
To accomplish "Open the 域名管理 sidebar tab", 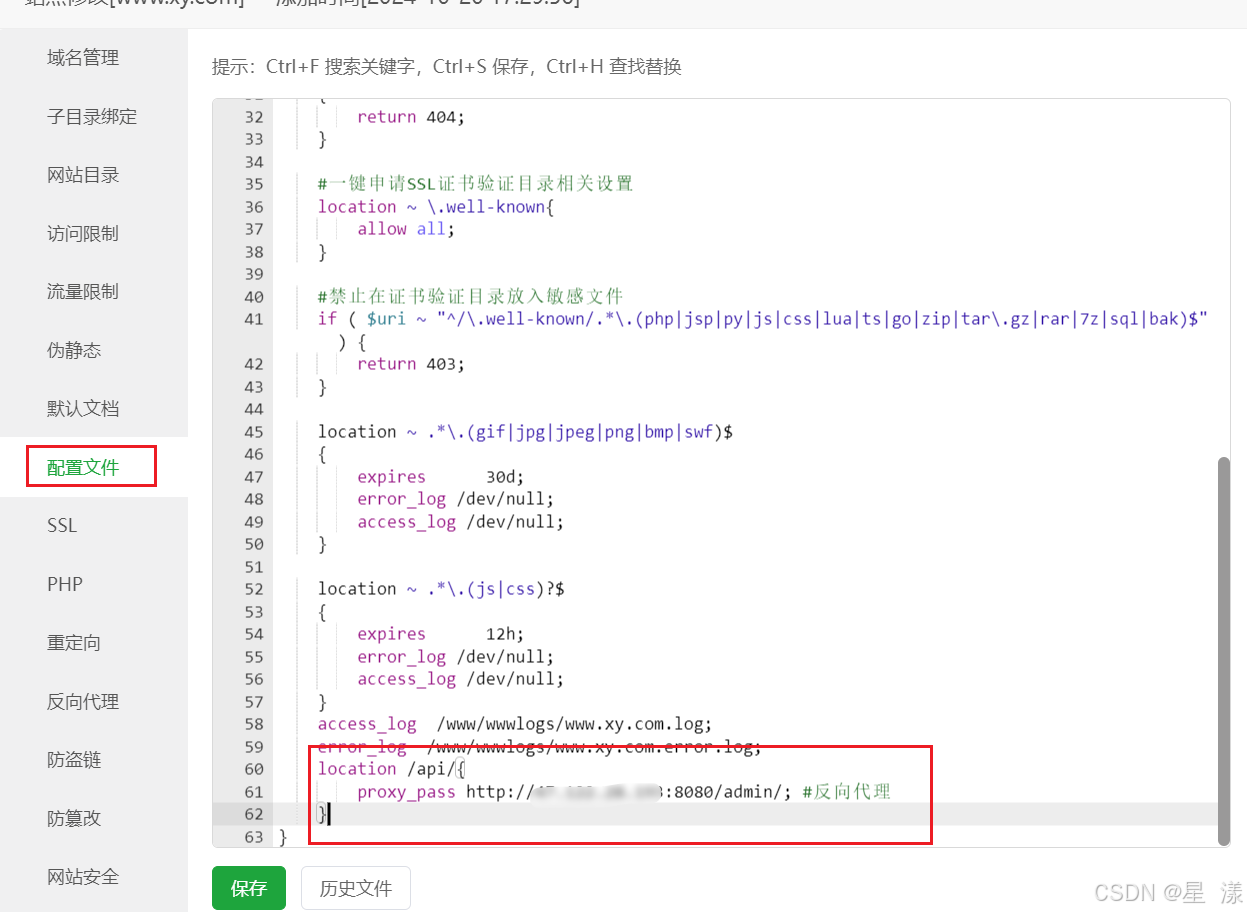I will [83, 58].
